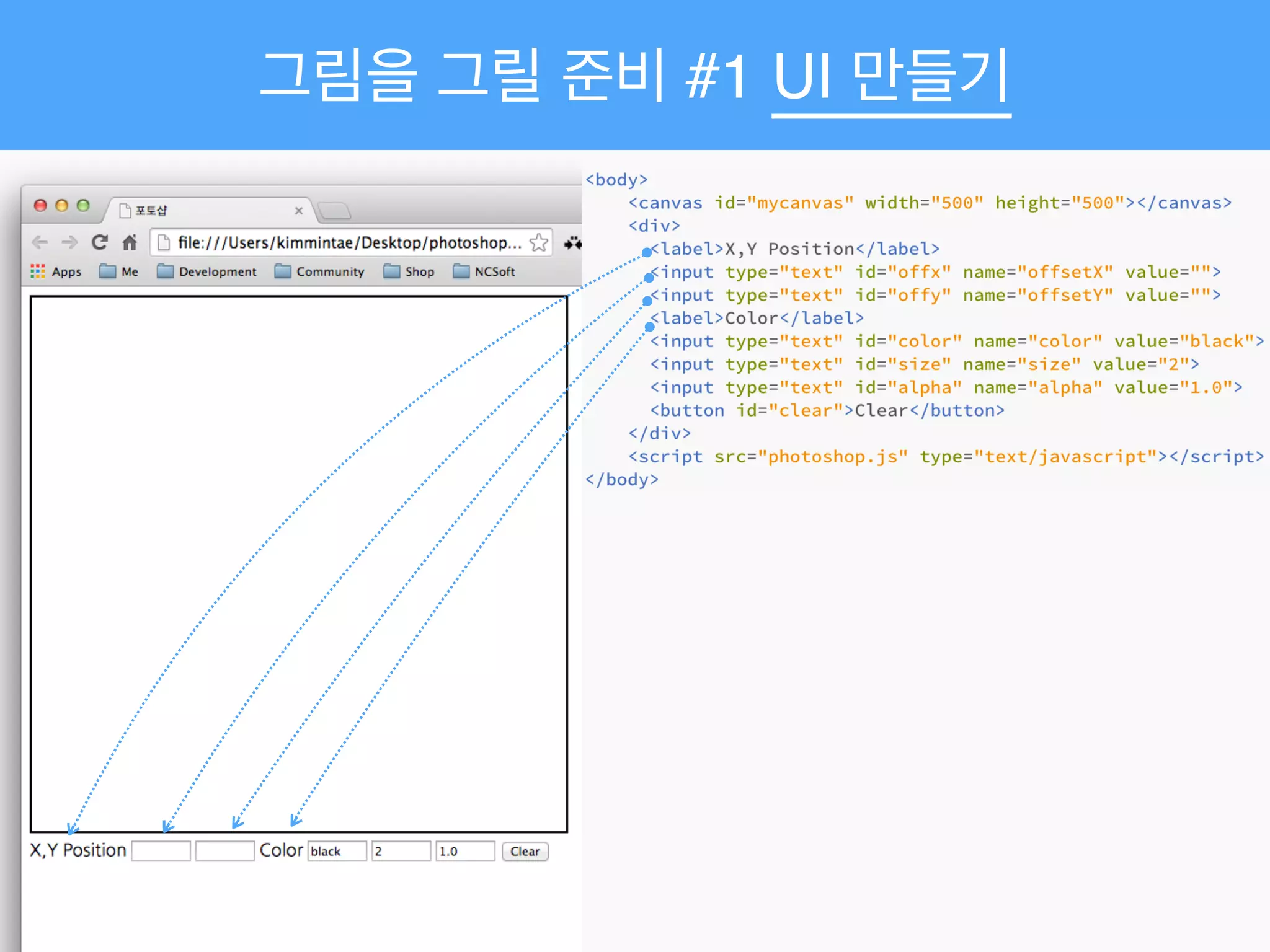Click the first X position input

pos(161,851)
